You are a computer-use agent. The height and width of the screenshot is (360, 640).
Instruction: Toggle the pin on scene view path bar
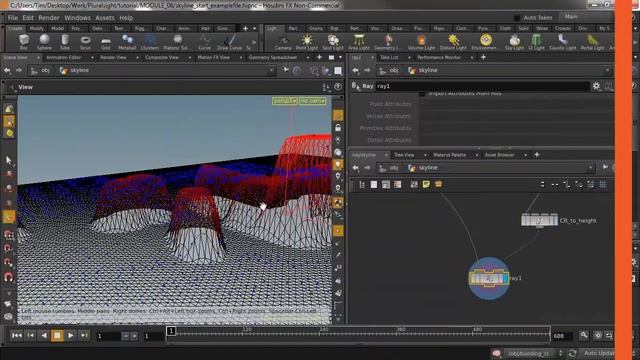286,70
